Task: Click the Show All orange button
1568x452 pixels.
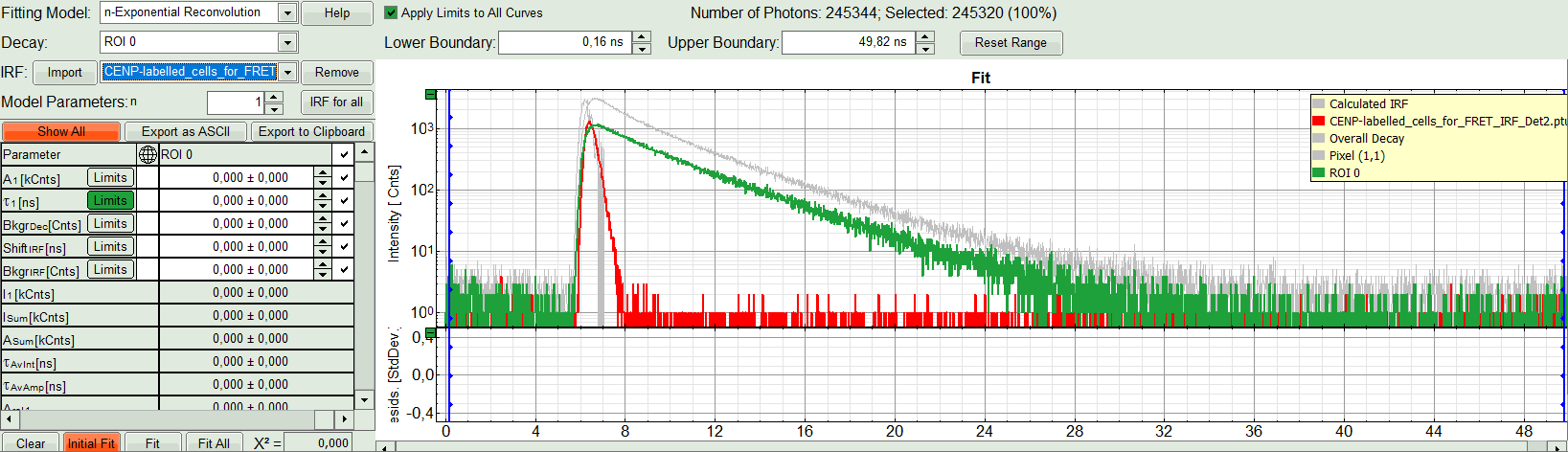Action: click(60, 131)
